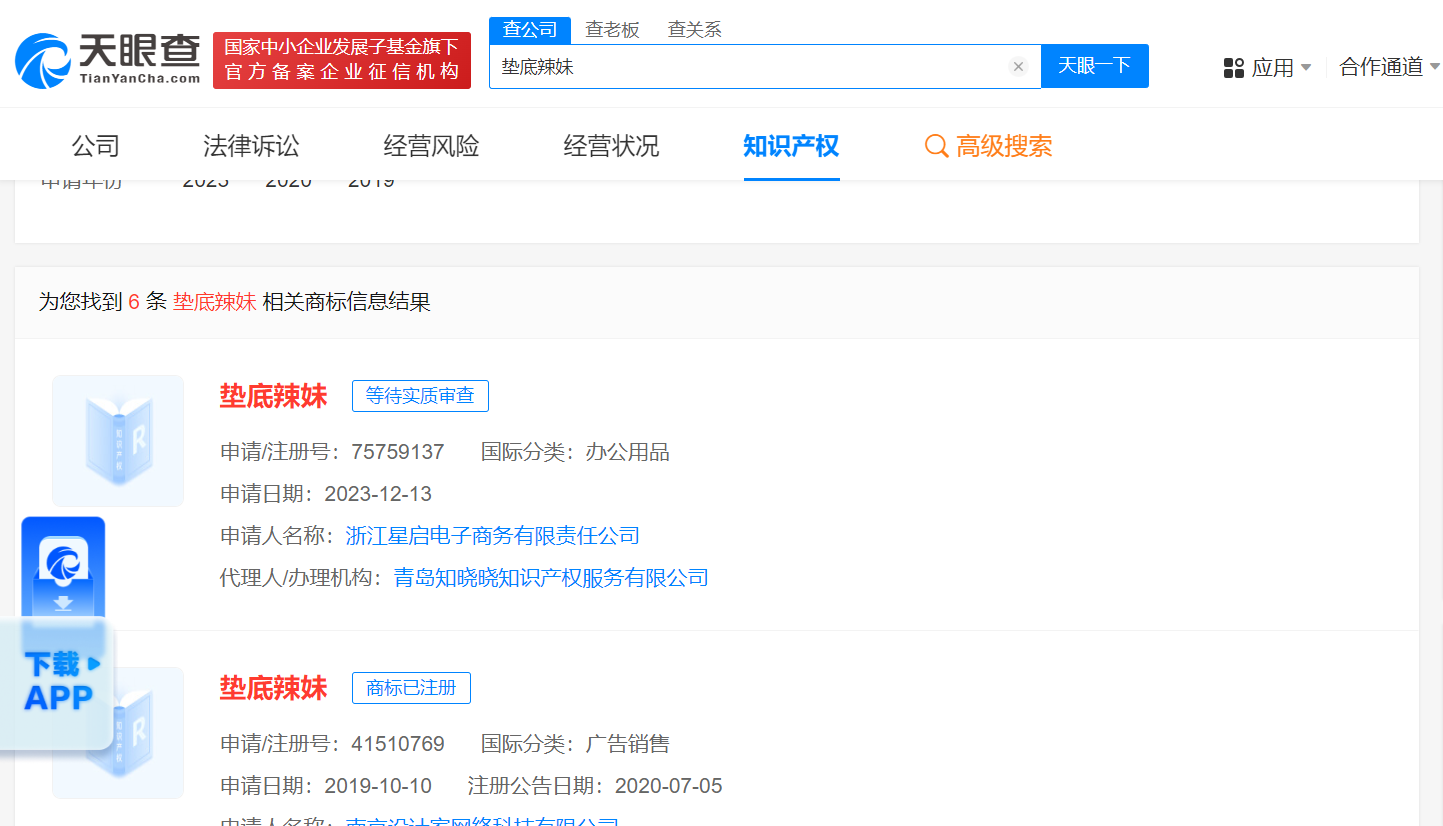Click the magnifier icon for advanced search

(x=936, y=146)
